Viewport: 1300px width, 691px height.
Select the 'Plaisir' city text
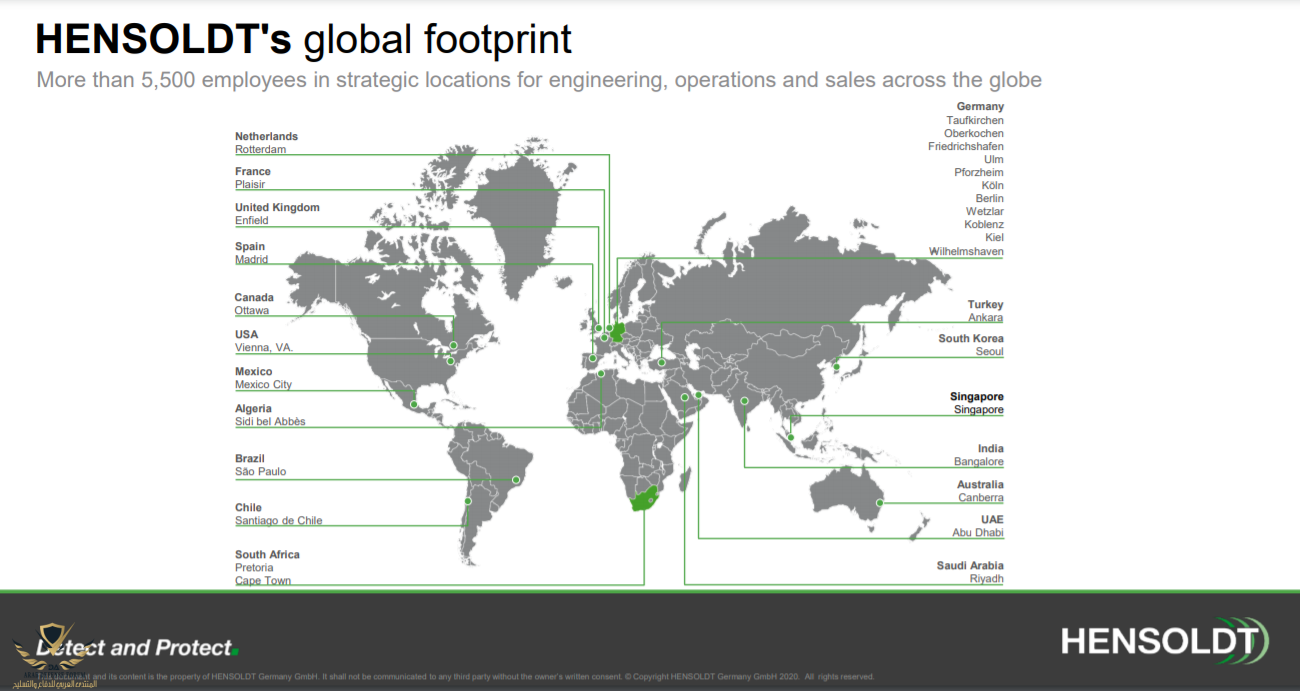click(250, 184)
